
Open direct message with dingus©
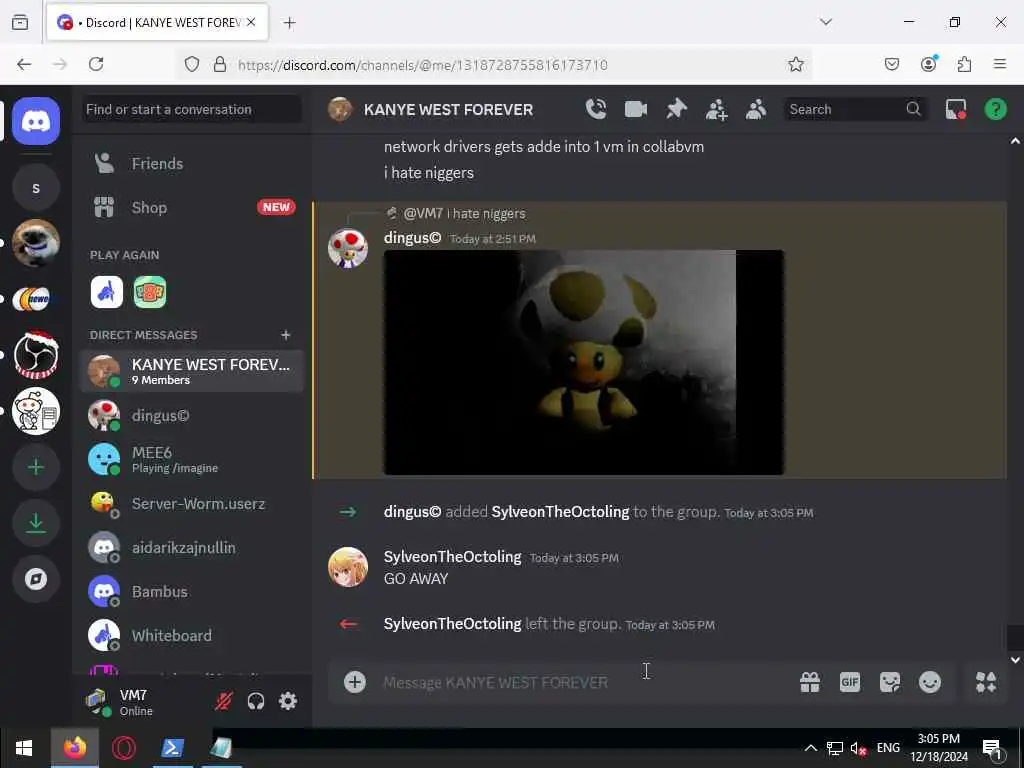click(191, 415)
